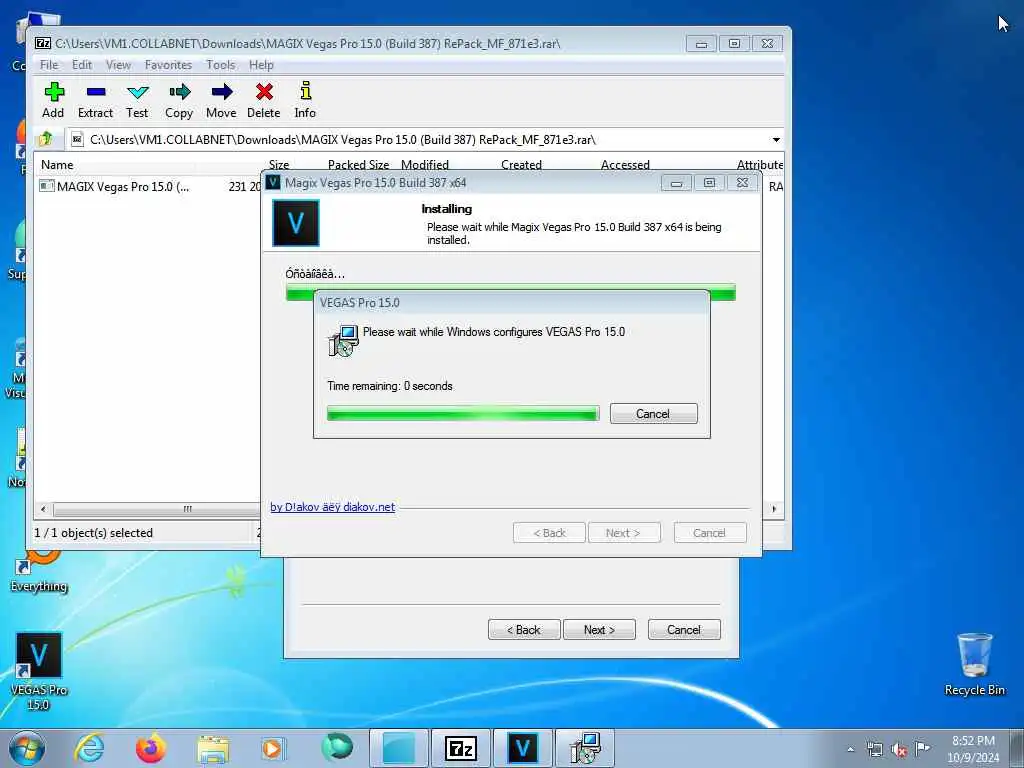Switch to the Windows Installer taskbar button
1024x768 pixels.
coord(584,748)
